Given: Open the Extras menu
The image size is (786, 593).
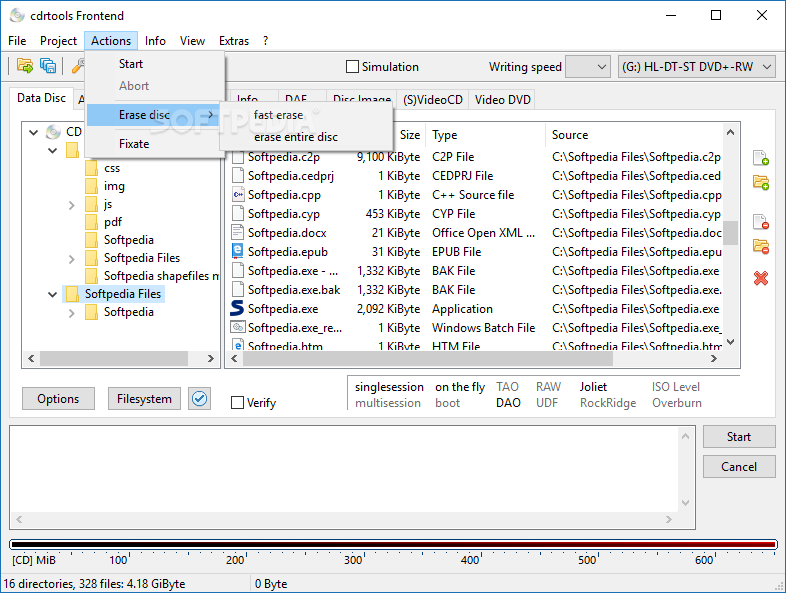Looking at the screenshot, I should pos(234,41).
